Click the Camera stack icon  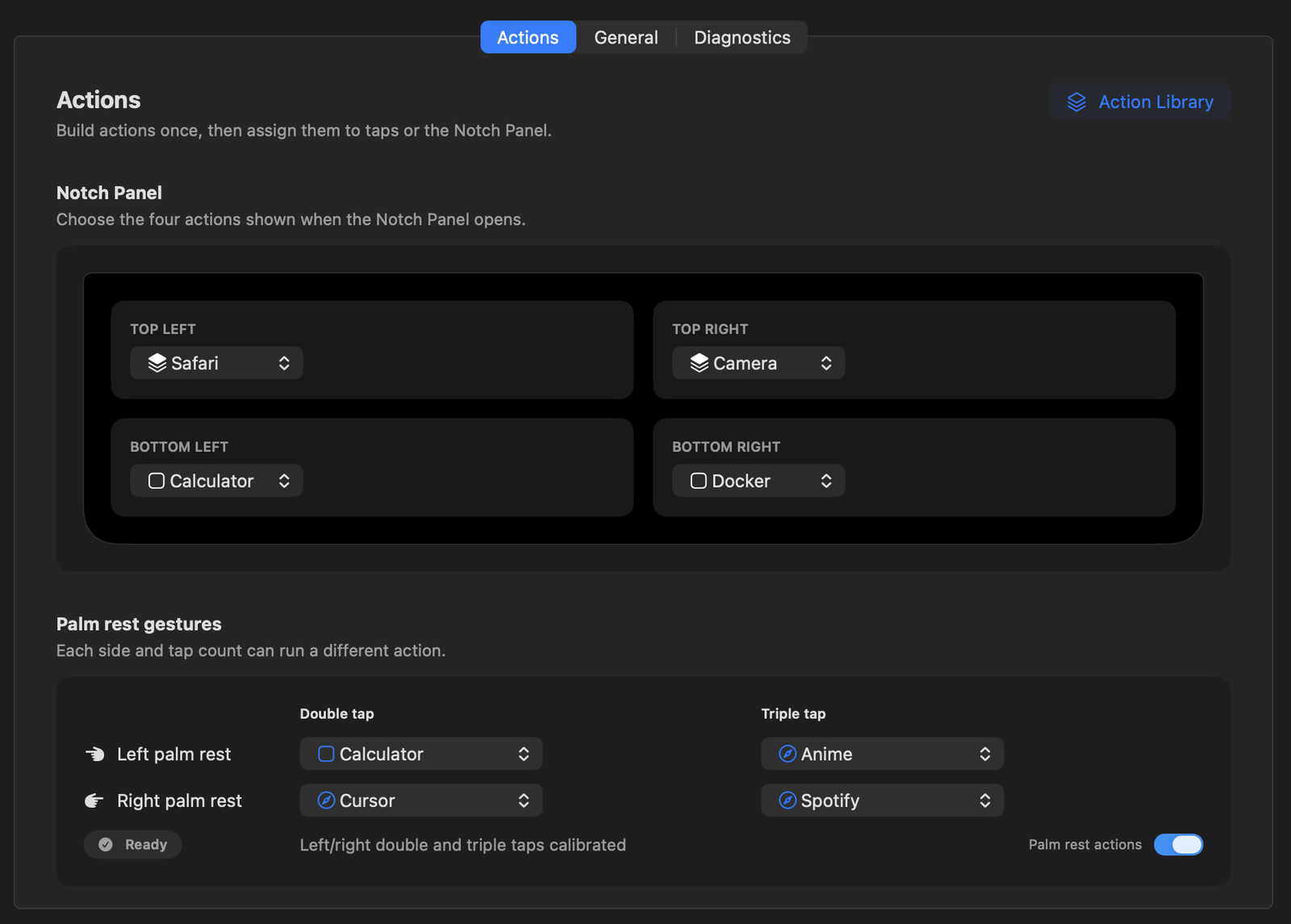(x=700, y=363)
